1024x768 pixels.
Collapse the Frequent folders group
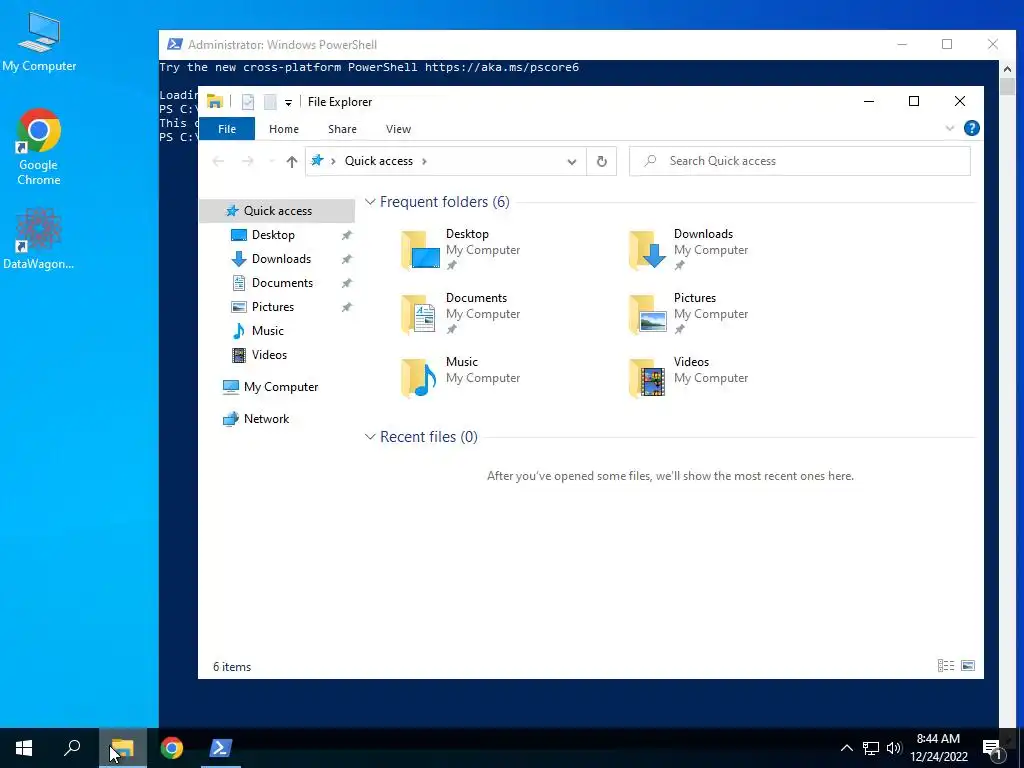pyautogui.click(x=370, y=202)
